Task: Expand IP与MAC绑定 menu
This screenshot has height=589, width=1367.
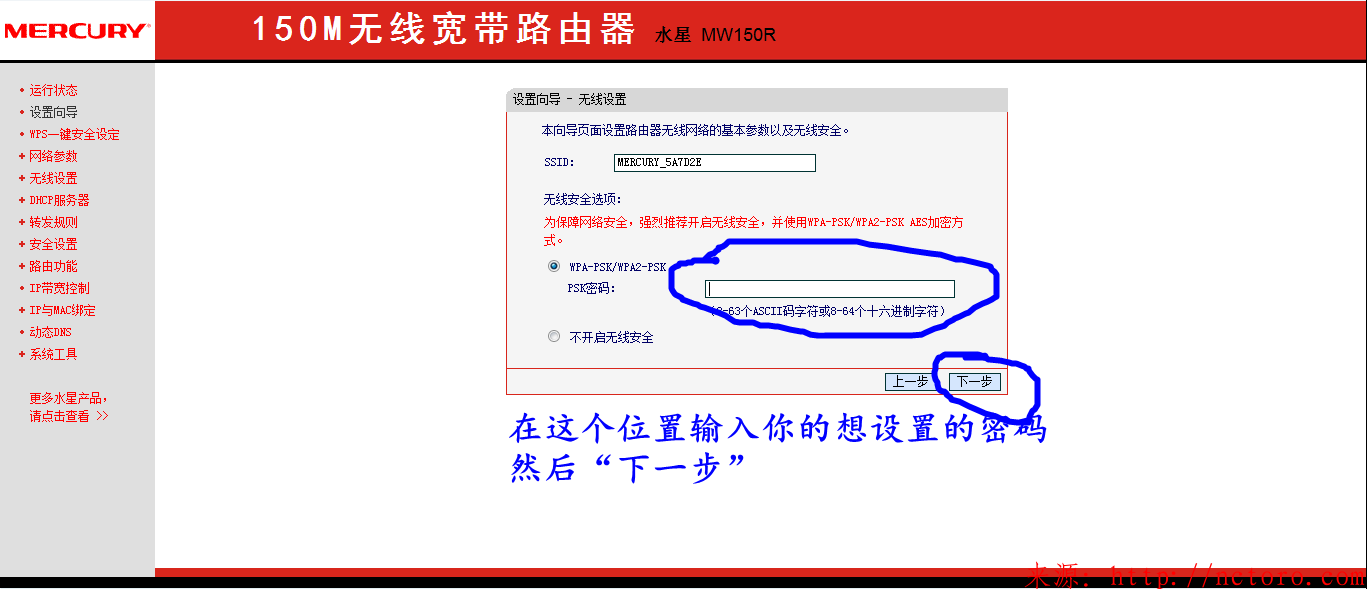Action: point(62,310)
